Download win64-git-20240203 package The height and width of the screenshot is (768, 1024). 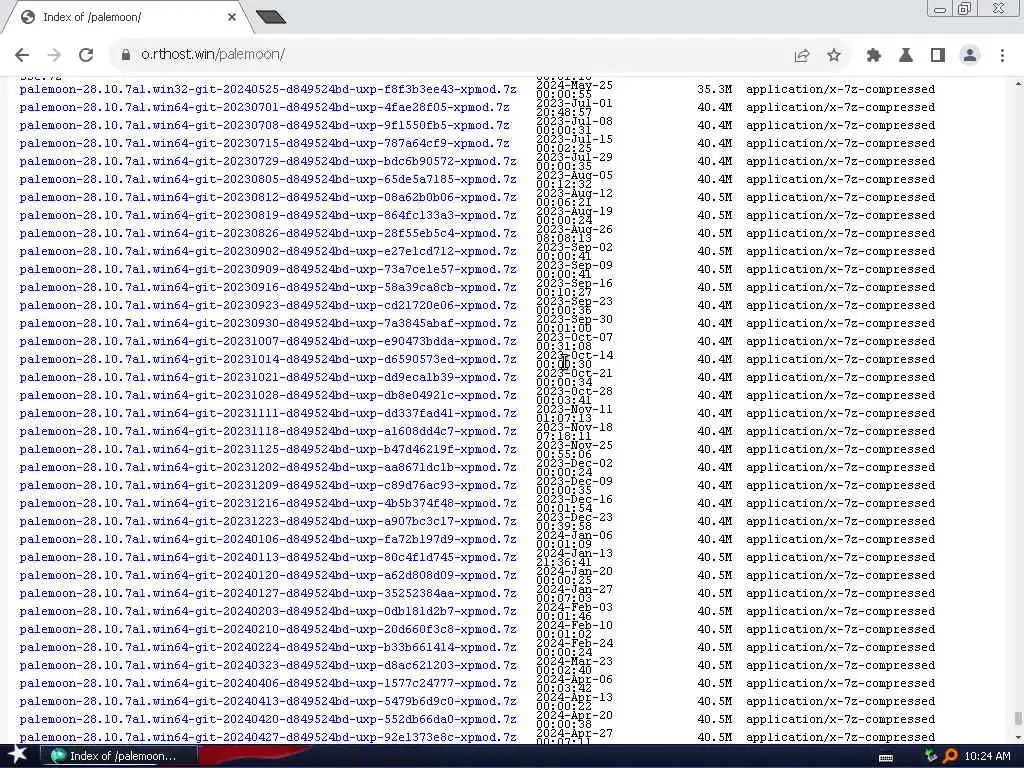[268, 611]
